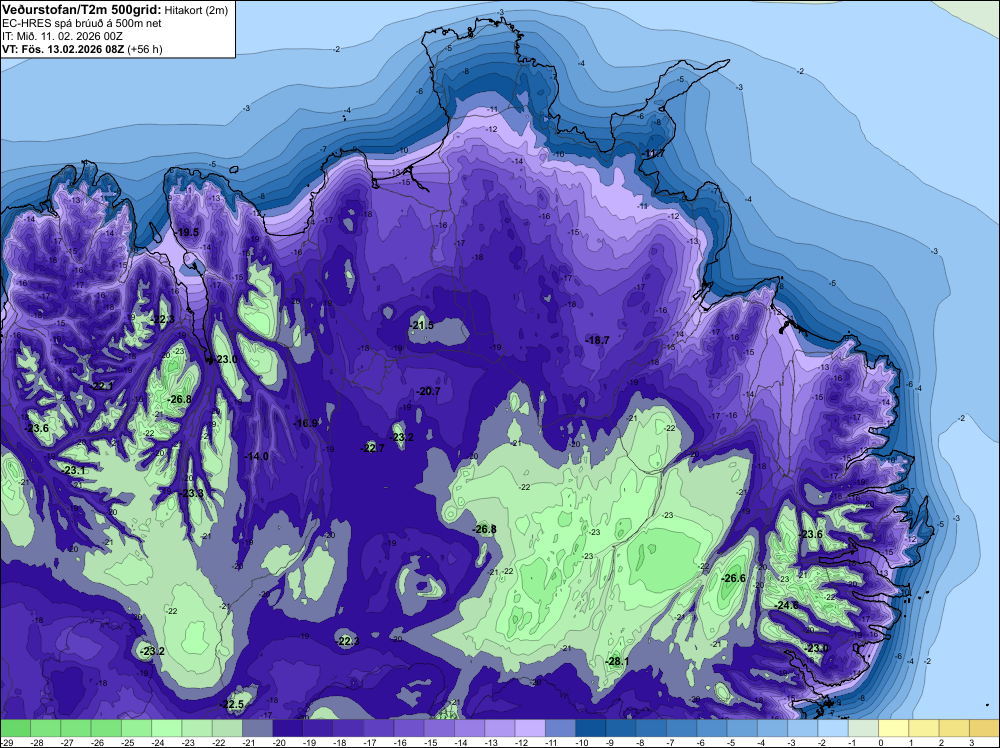Viewport: 1000px width, 748px height.
Task: Click the -26.6 temperature value on the map
Action: (733, 578)
